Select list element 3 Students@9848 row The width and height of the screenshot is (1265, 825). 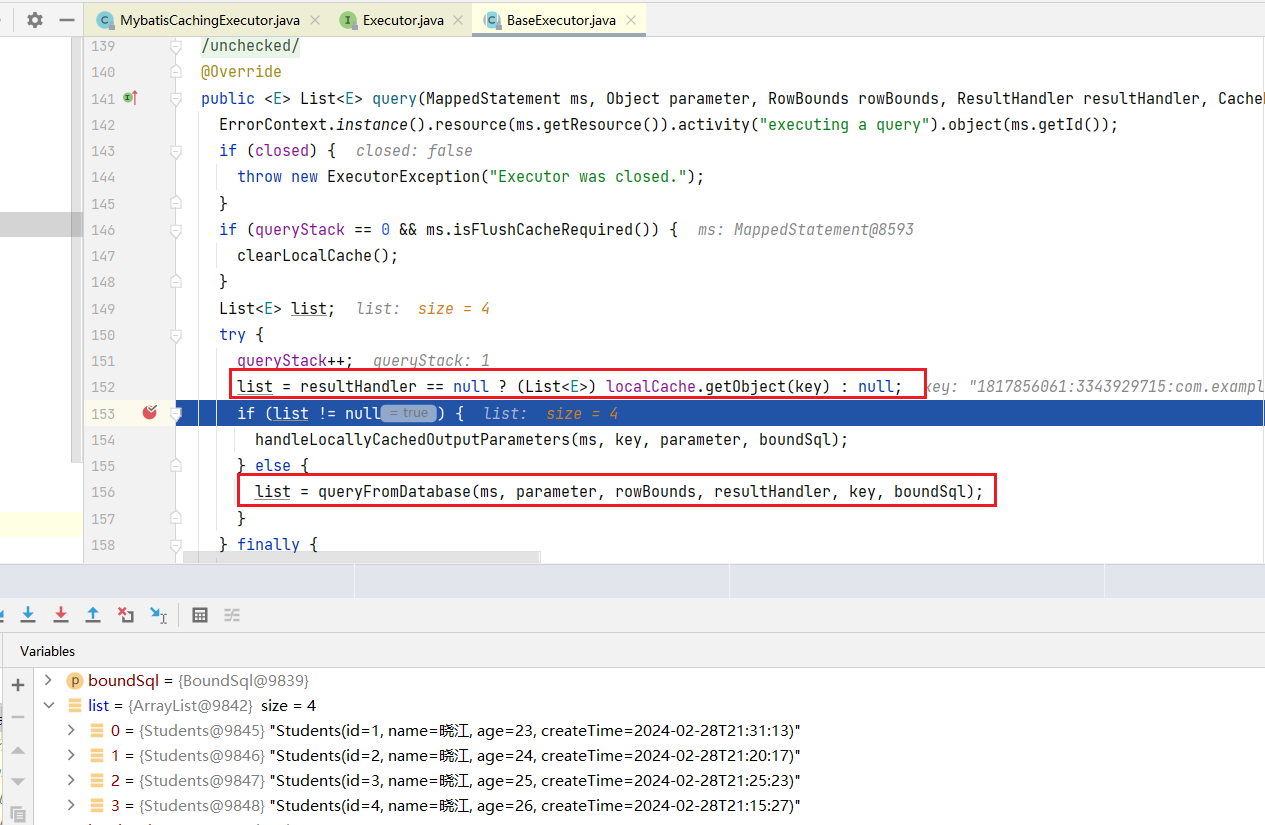(450, 805)
